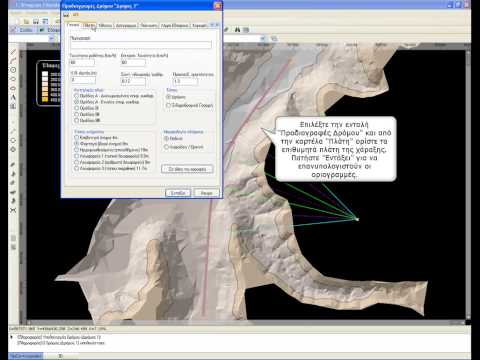The width and height of the screenshot is (480, 360).
Task: Click the wide button above Εντάξει
Action: pyautogui.click(x=187, y=169)
